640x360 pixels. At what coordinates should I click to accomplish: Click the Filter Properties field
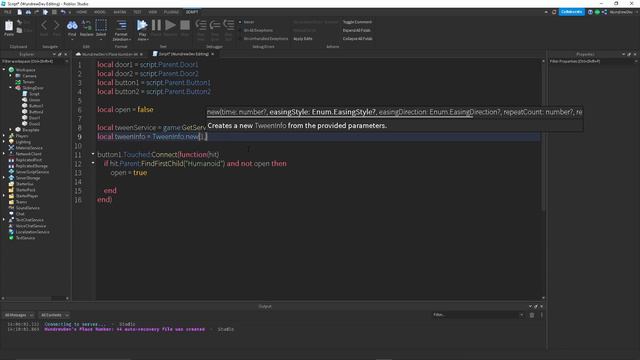593,61
